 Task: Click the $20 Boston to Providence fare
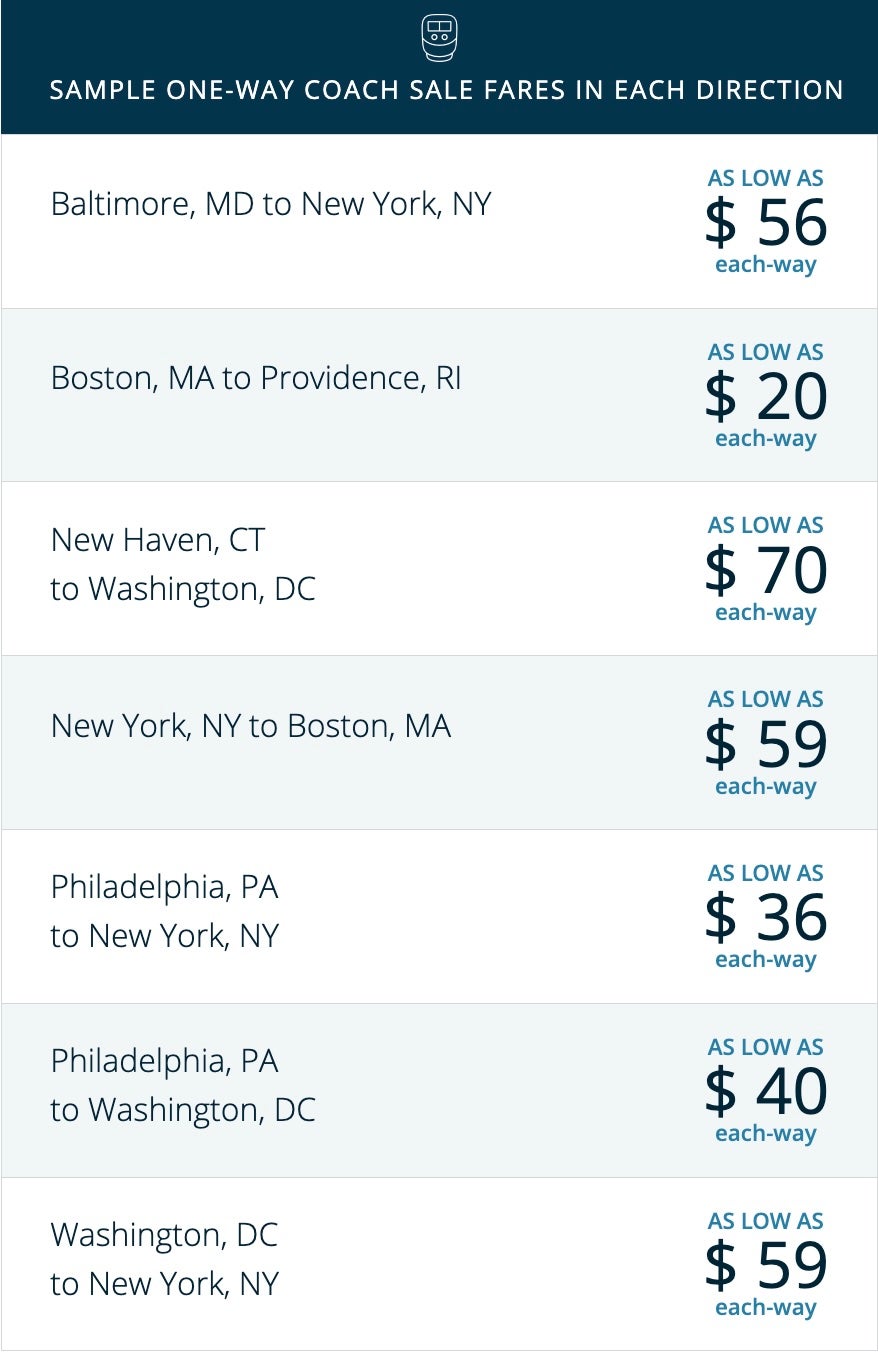pos(766,396)
